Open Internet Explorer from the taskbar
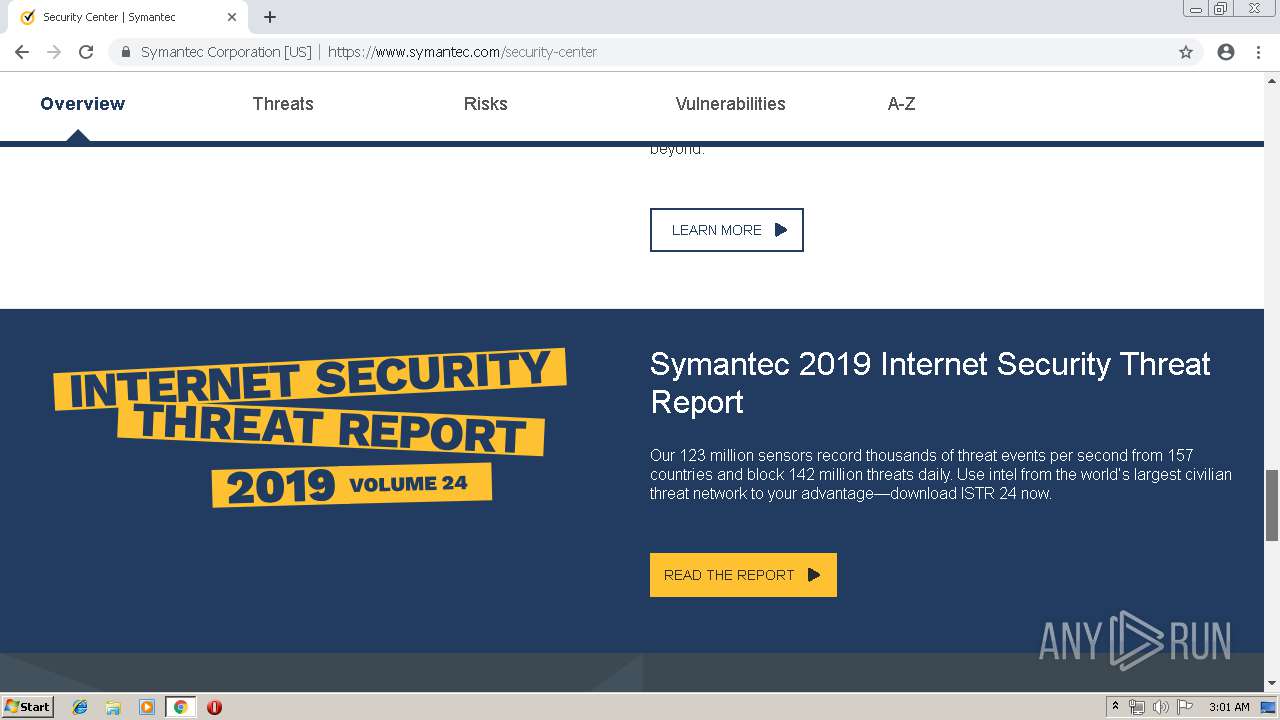 pos(80,707)
